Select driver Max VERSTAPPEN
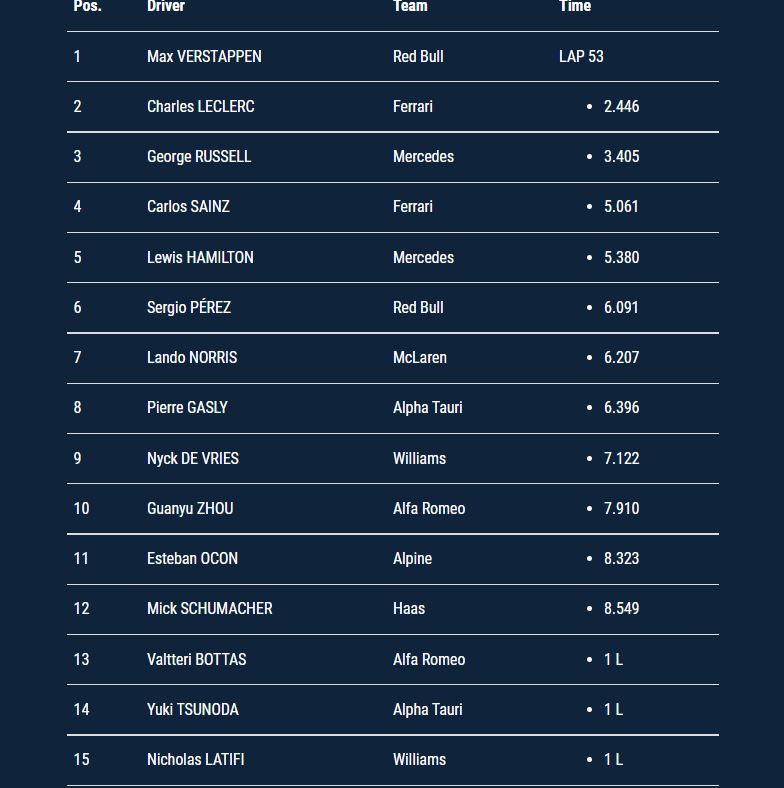 (204, 56)
